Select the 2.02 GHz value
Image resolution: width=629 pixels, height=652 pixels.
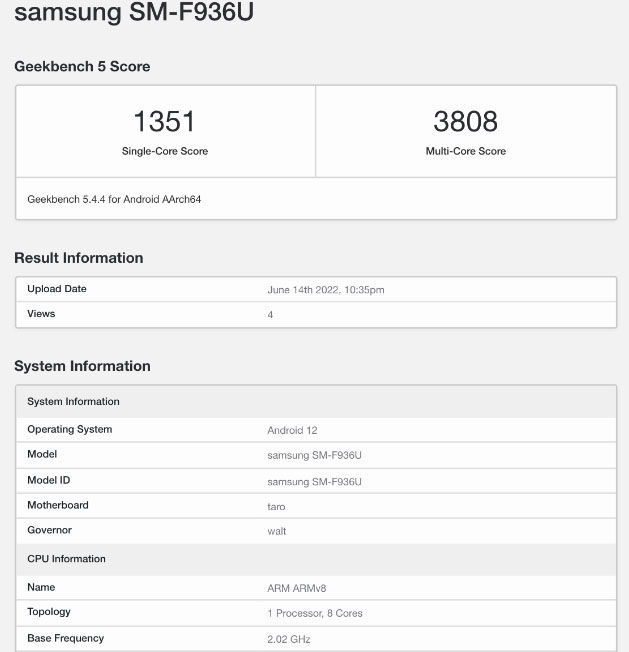pyautogui.click(x=289, y=639)
